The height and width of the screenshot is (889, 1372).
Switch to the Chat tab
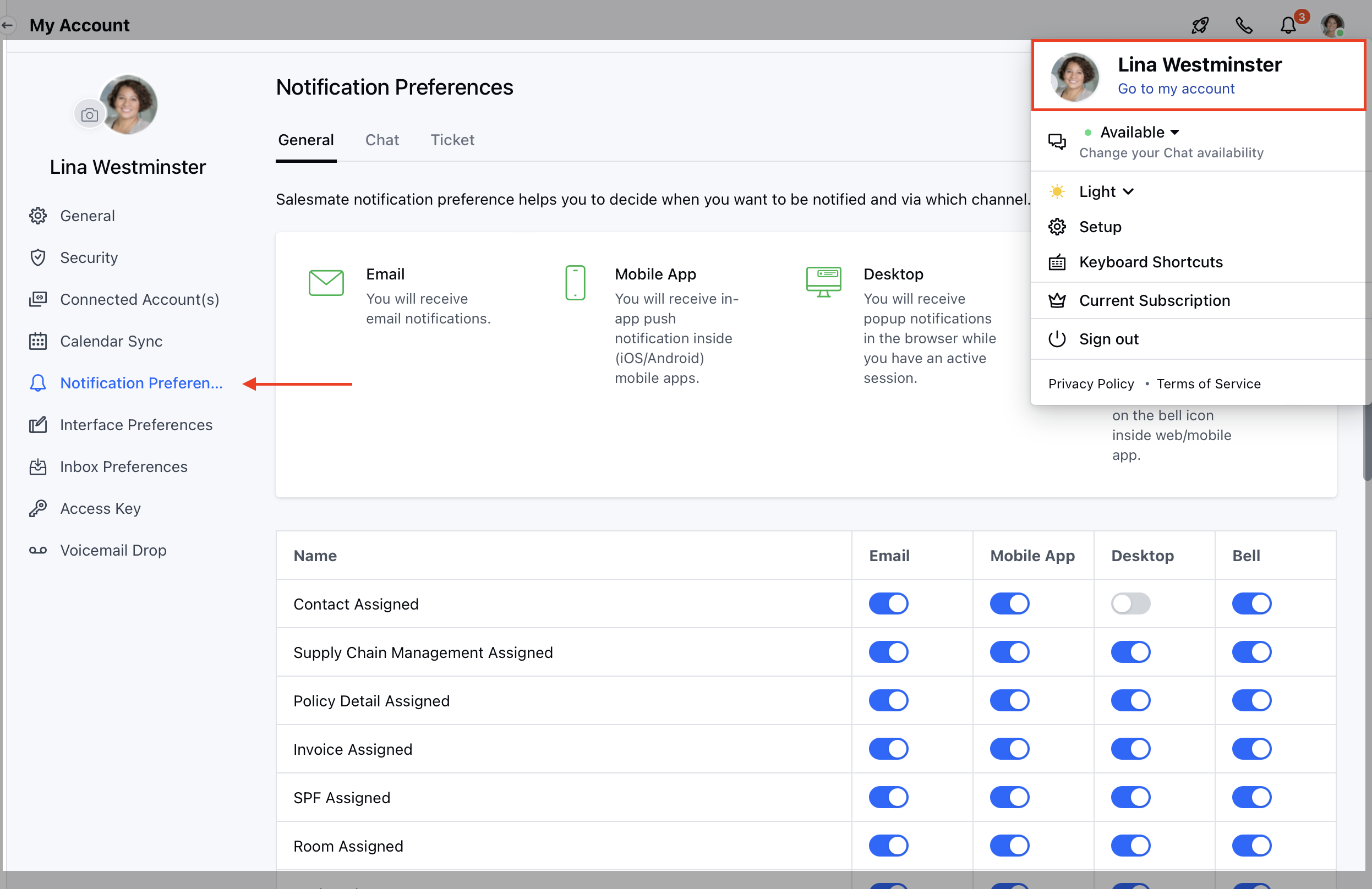[x=381, y=140]
